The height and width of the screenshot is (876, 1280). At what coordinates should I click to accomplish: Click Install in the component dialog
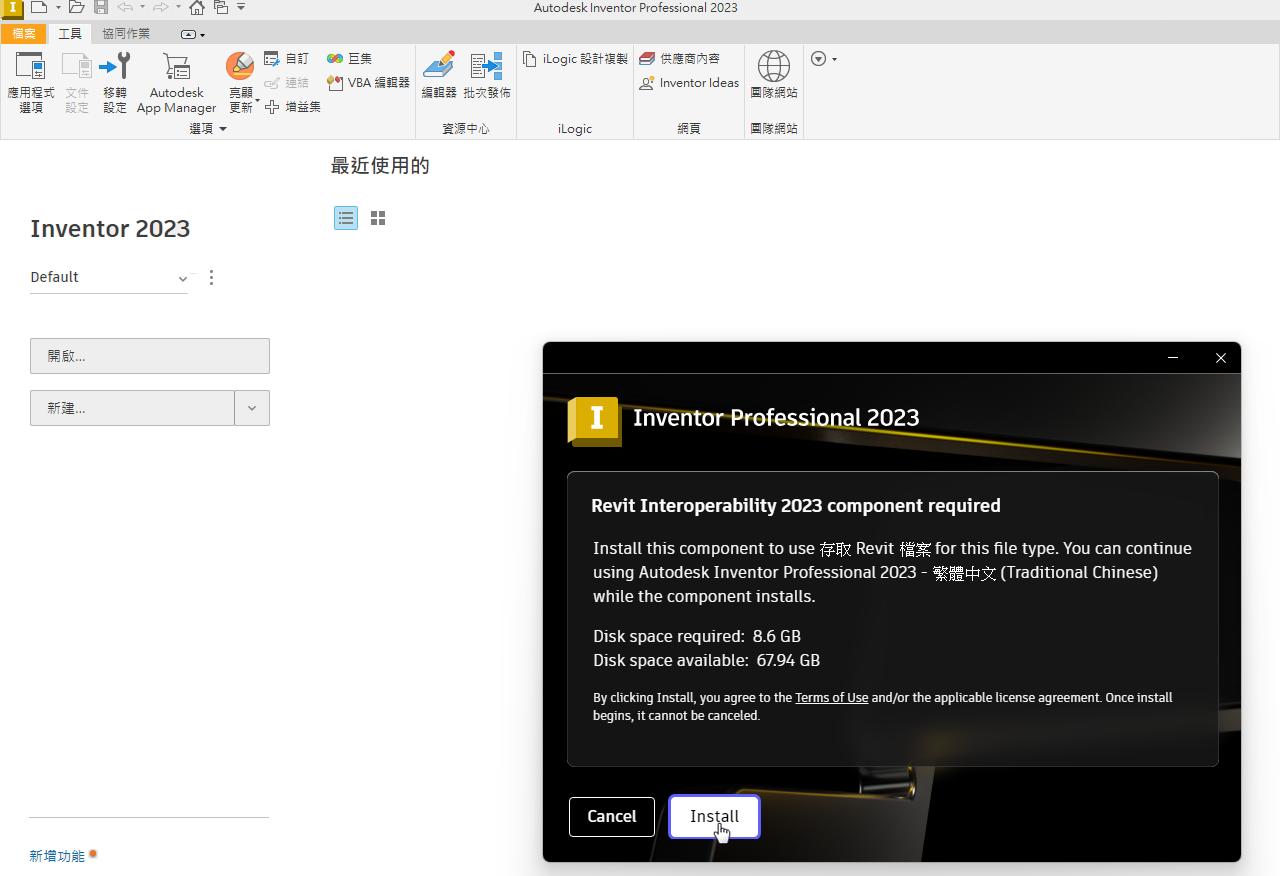(x=715, y=816)
